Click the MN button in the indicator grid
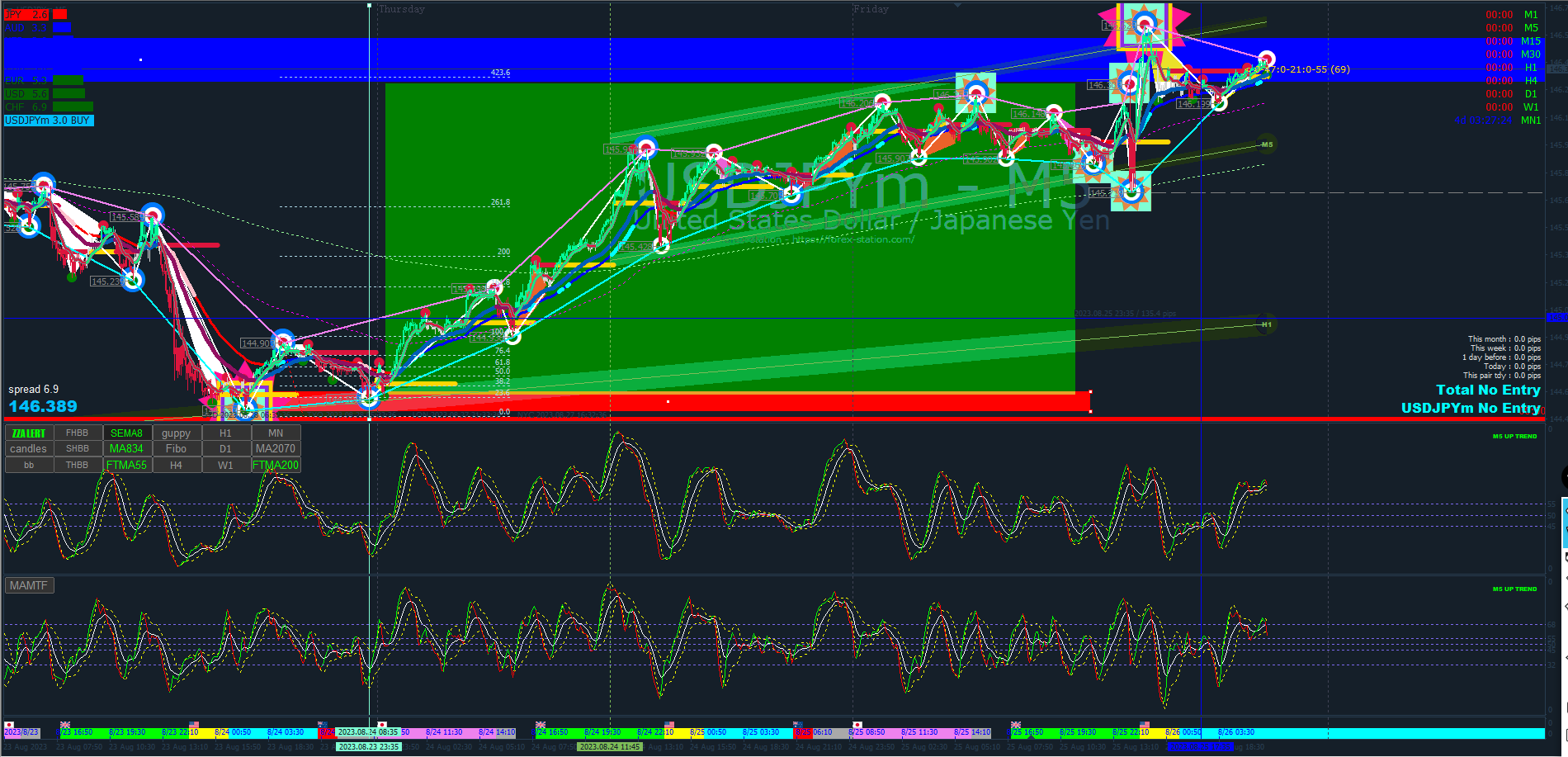Screen dimensions: 1568x757 pos(276,433)
